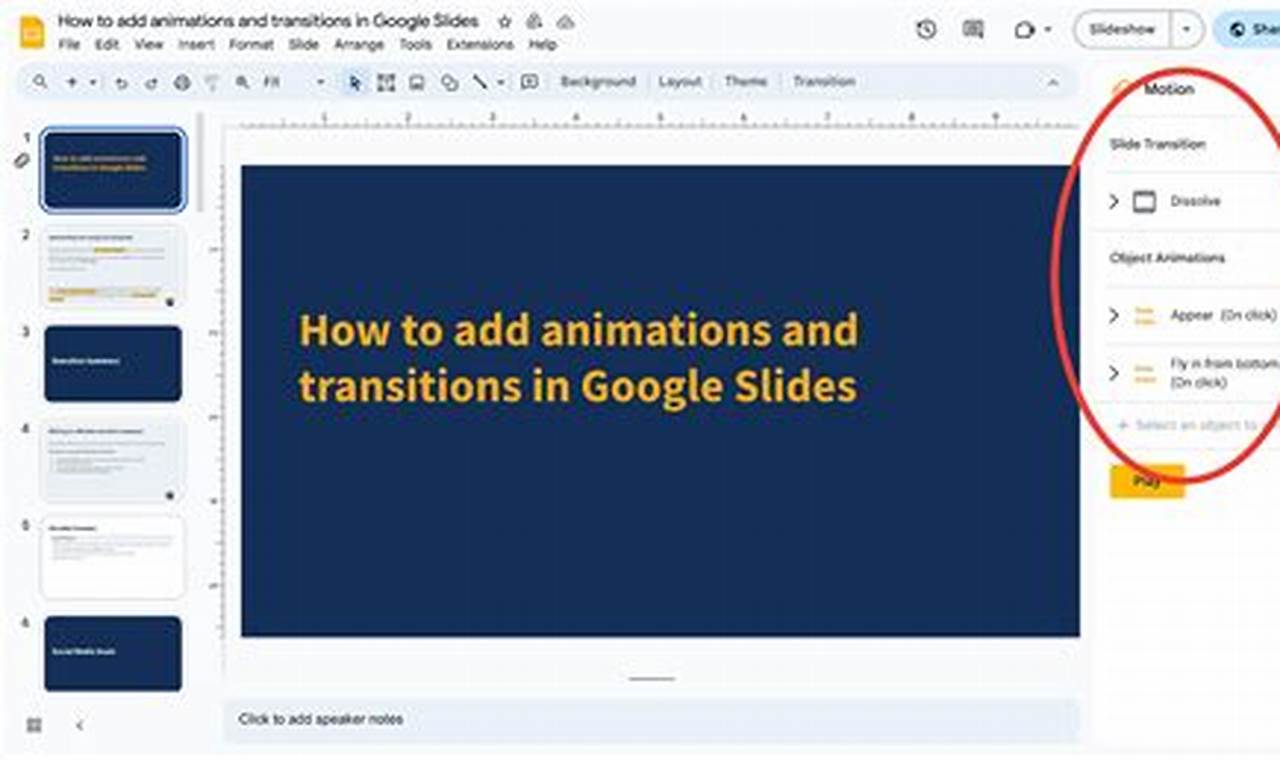Expand the Appear animation options
This screenshot has width=1280, height=760.
click(1113, 316)
